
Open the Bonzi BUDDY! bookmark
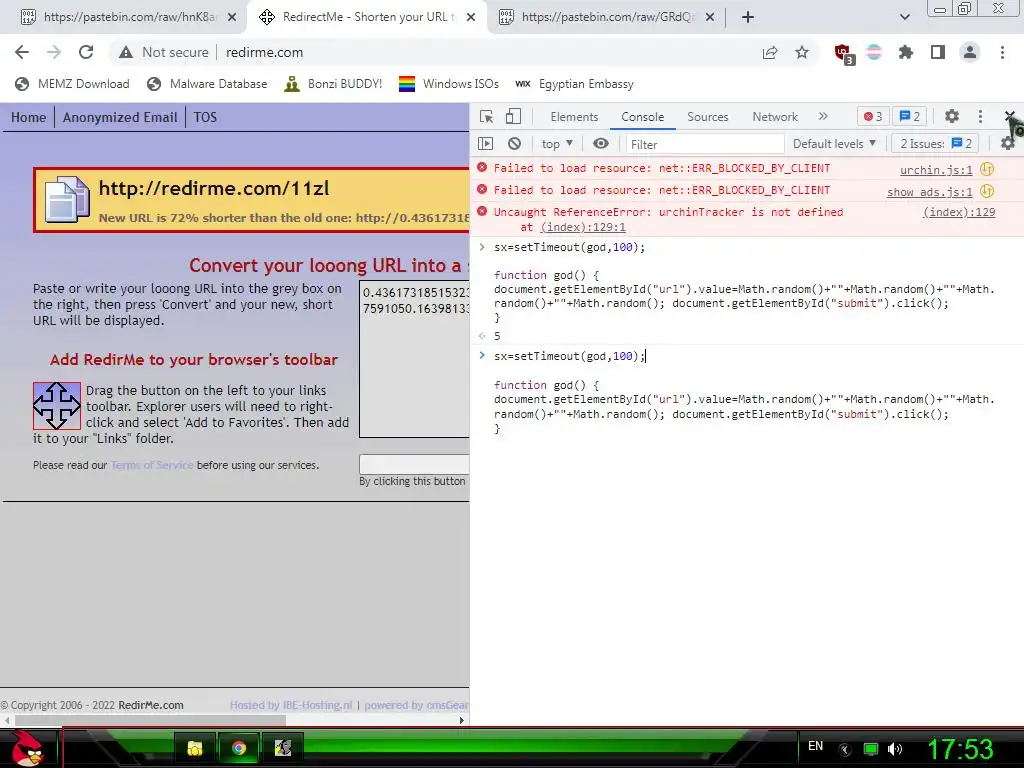click(333, 84)
